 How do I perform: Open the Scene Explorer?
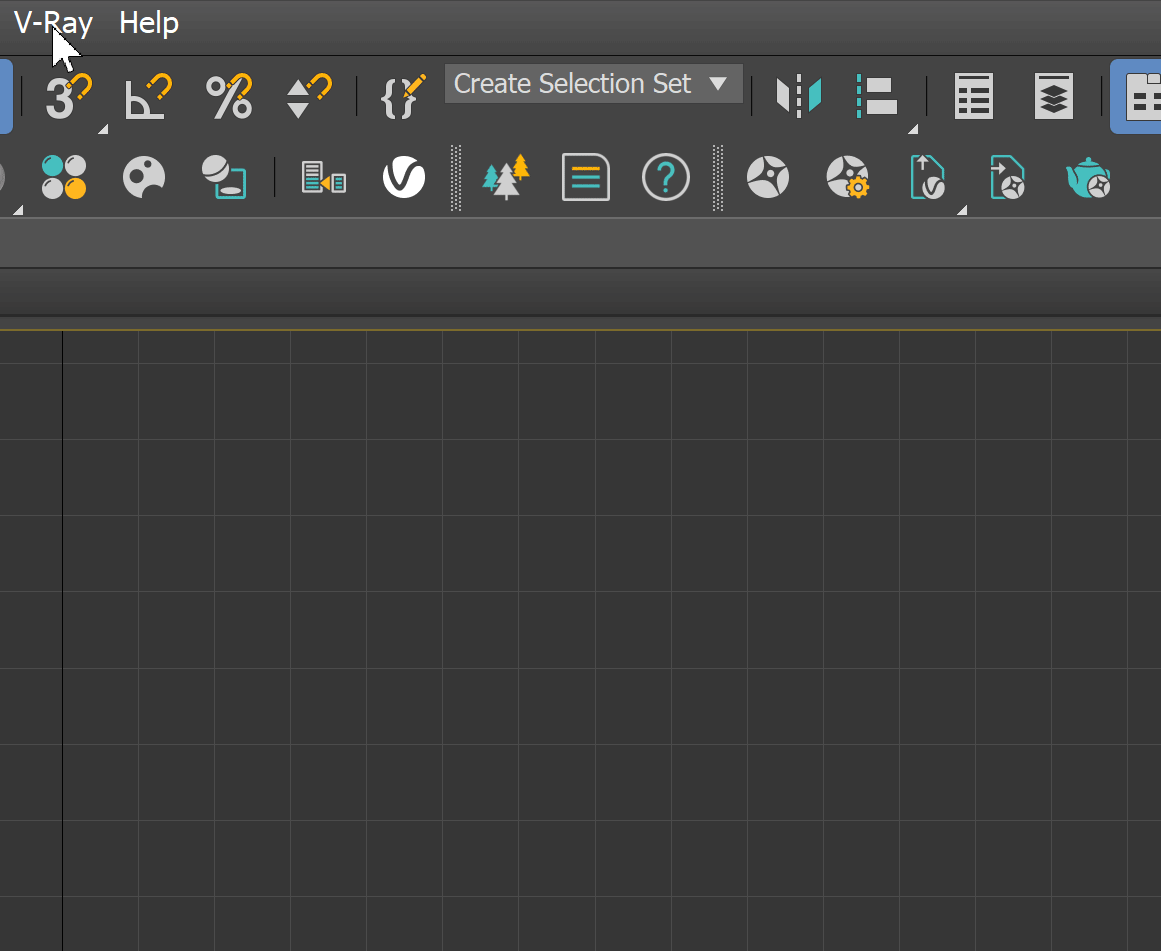point(973,96)
